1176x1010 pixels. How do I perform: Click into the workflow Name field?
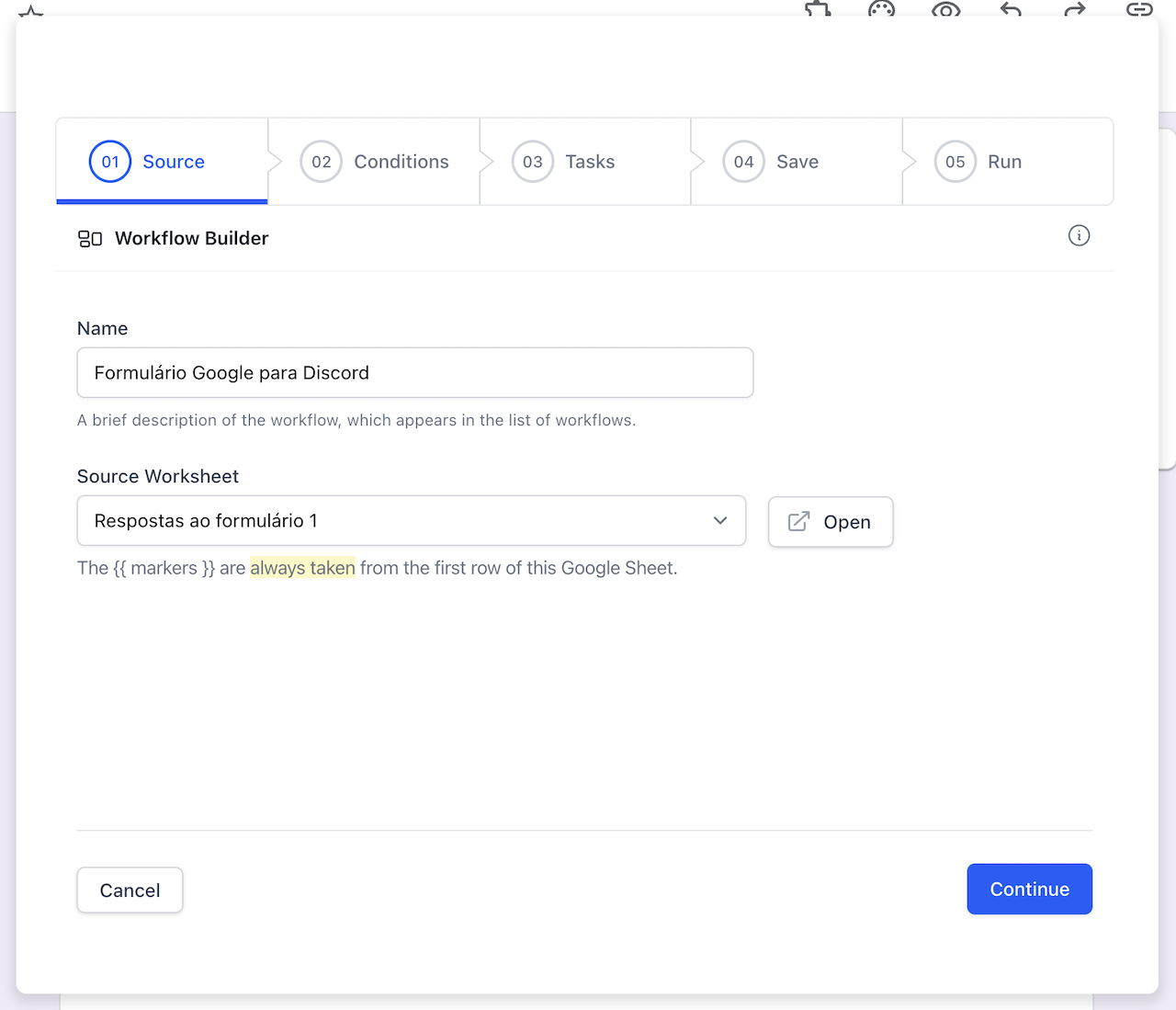click(415, 373)
